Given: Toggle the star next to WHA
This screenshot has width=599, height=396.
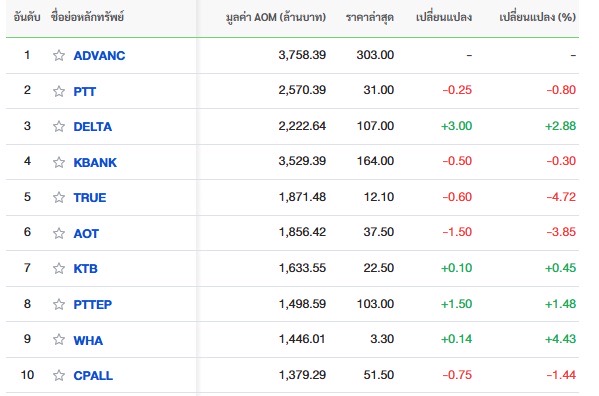Looking at the screenshot, I should (x=59, y=339).
